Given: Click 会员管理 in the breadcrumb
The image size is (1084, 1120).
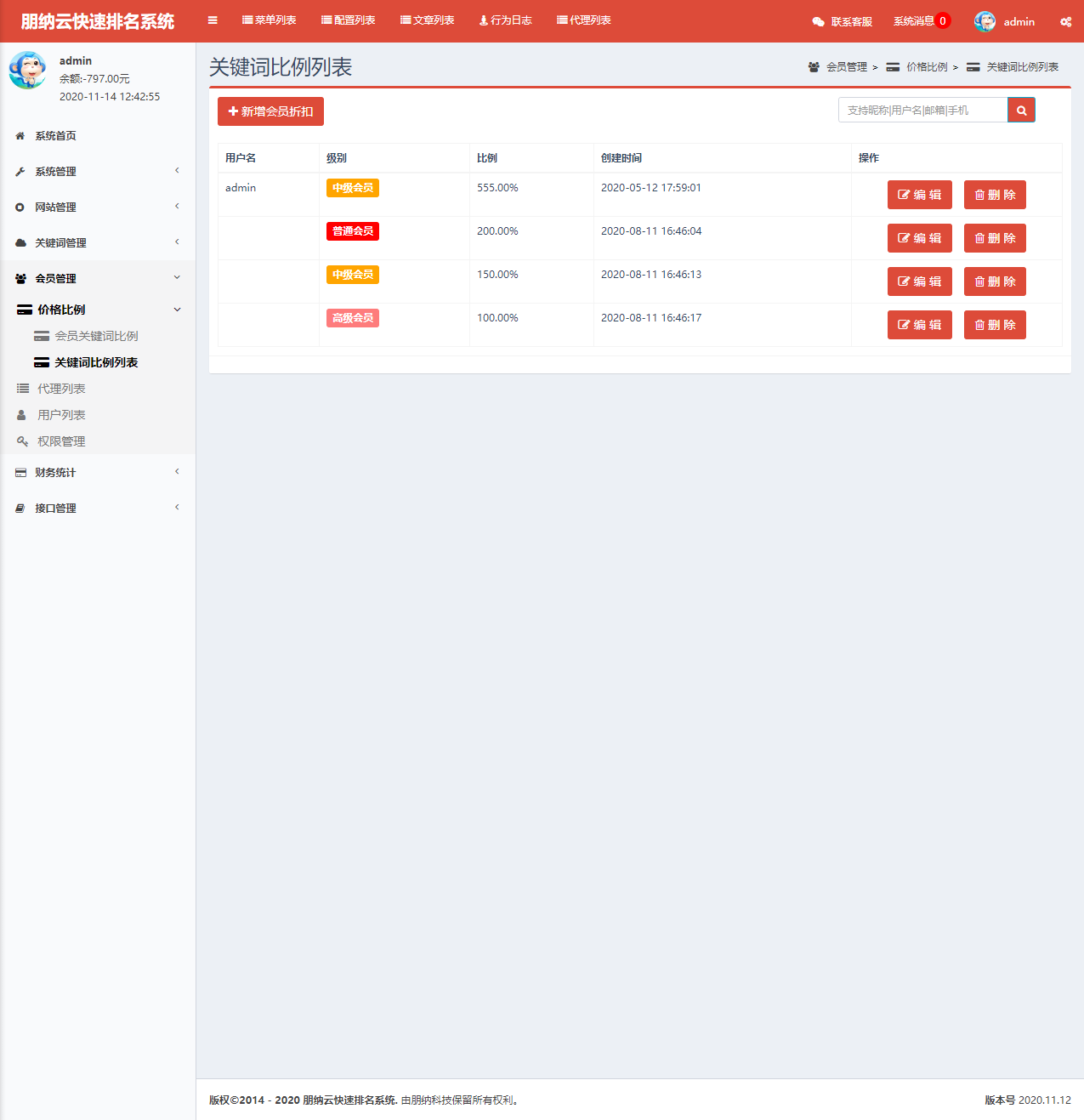Looking at the screenshot, I should tap(847, 66).
